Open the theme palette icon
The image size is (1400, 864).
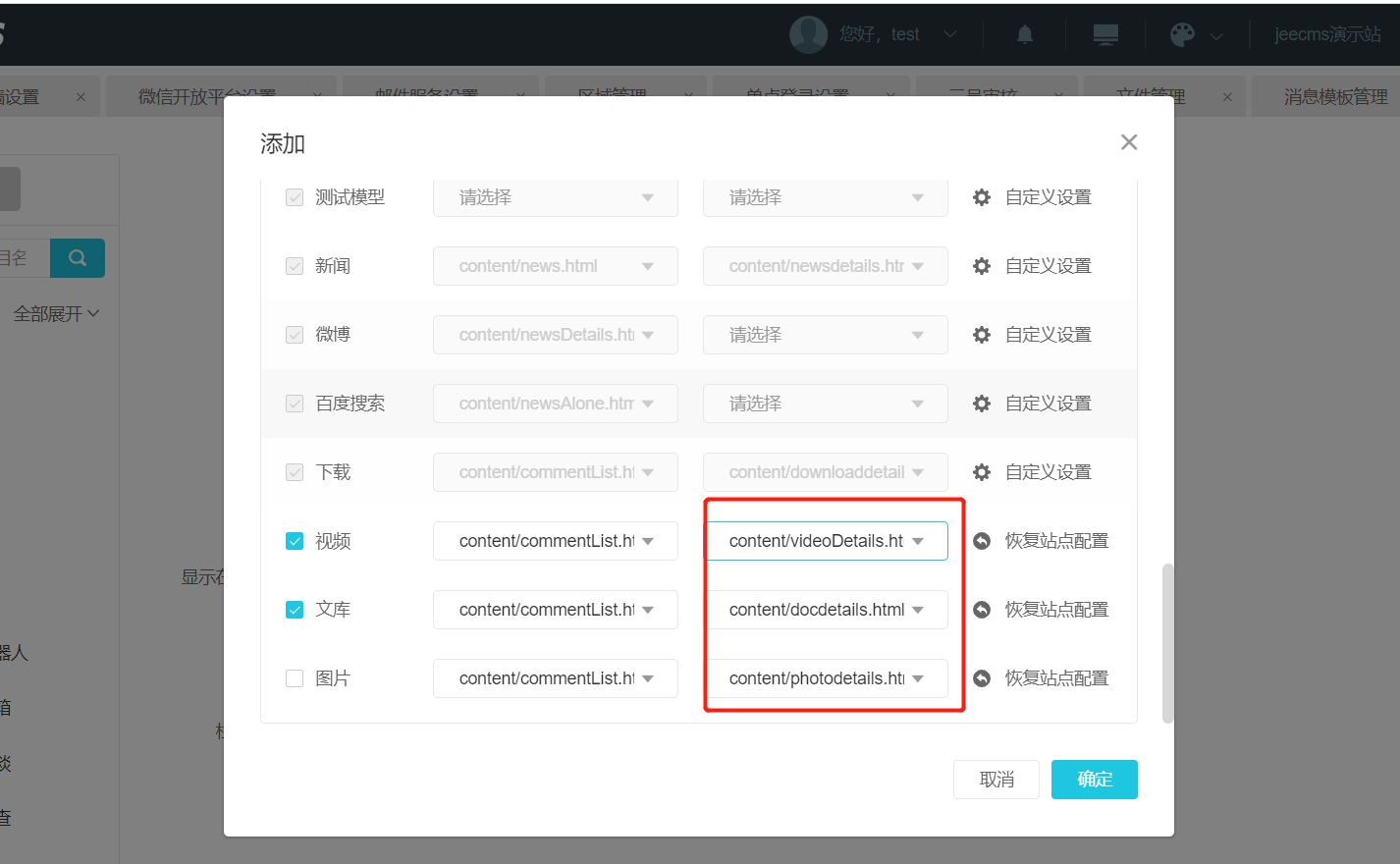[x=1183, y=35]
